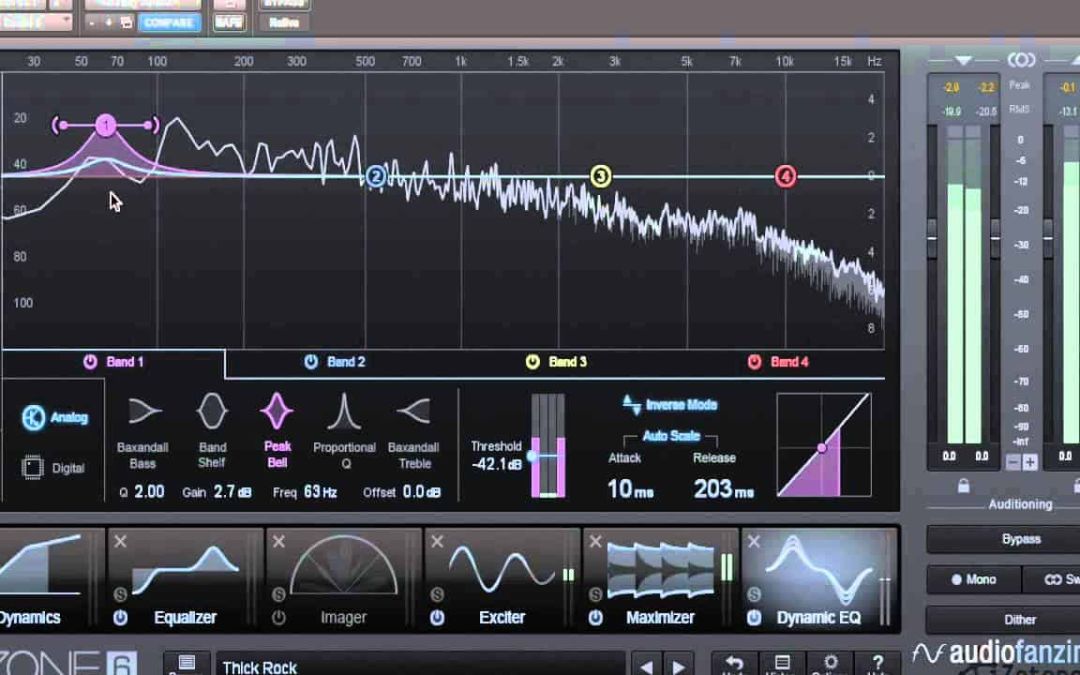The height and width of the screenshot is (675, 1080).
Task: Open the Band 1 tab
Action: [112, 362]
